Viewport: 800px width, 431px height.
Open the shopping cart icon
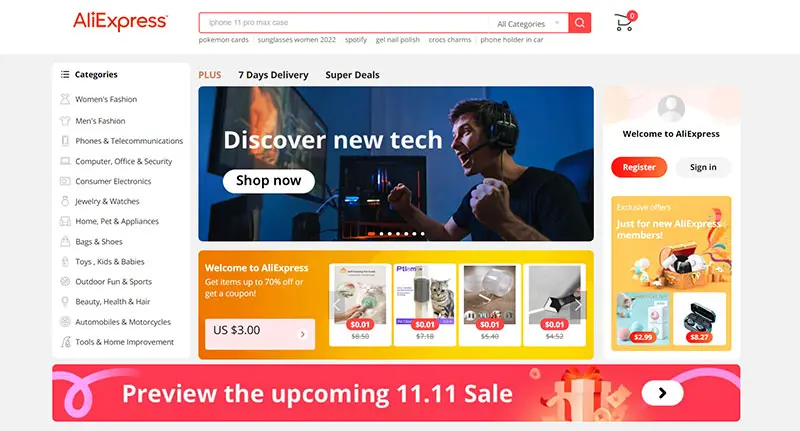coord(624,22)
